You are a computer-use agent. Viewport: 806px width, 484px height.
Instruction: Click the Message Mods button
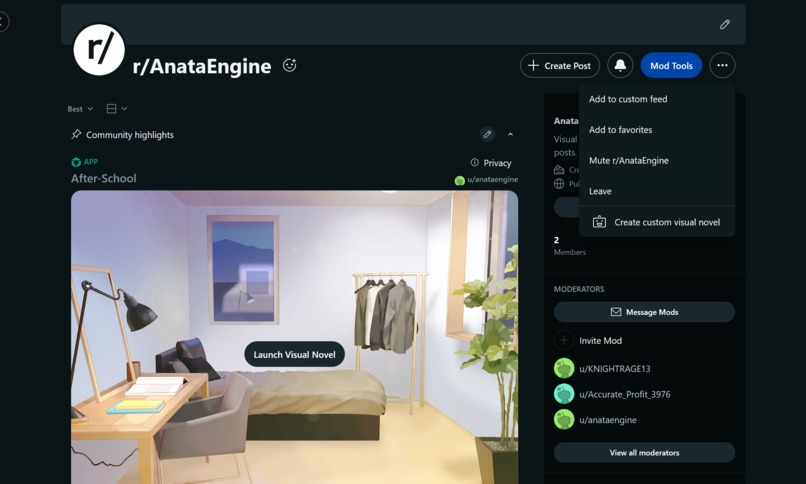[x=644, y=312]
